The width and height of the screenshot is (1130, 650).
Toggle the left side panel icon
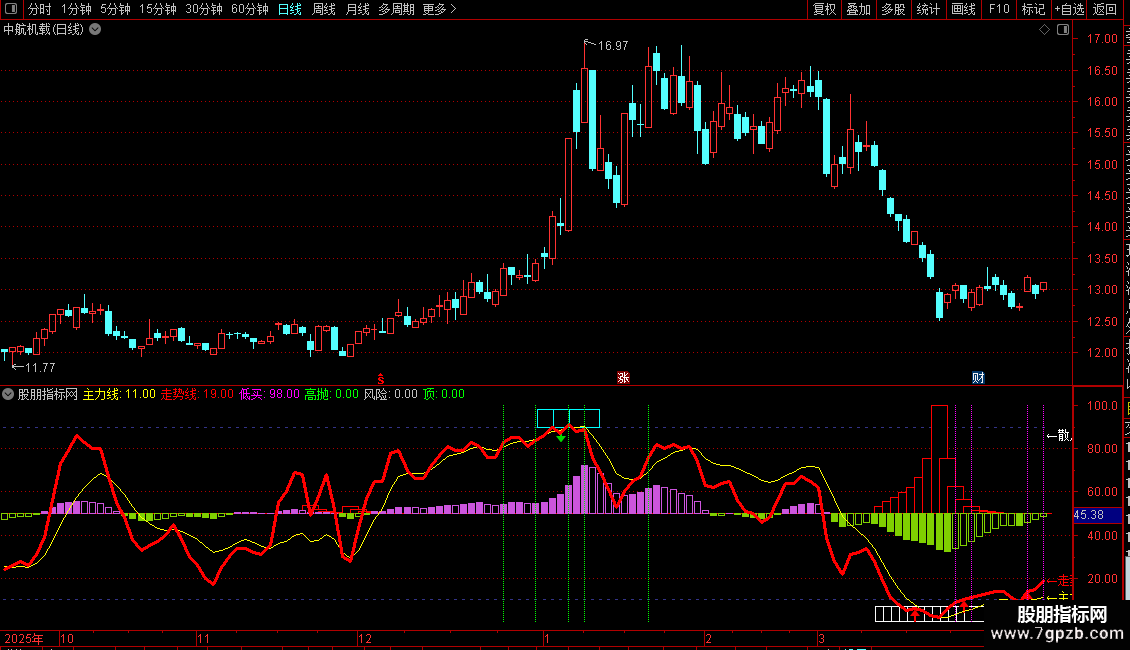[11, 9]
